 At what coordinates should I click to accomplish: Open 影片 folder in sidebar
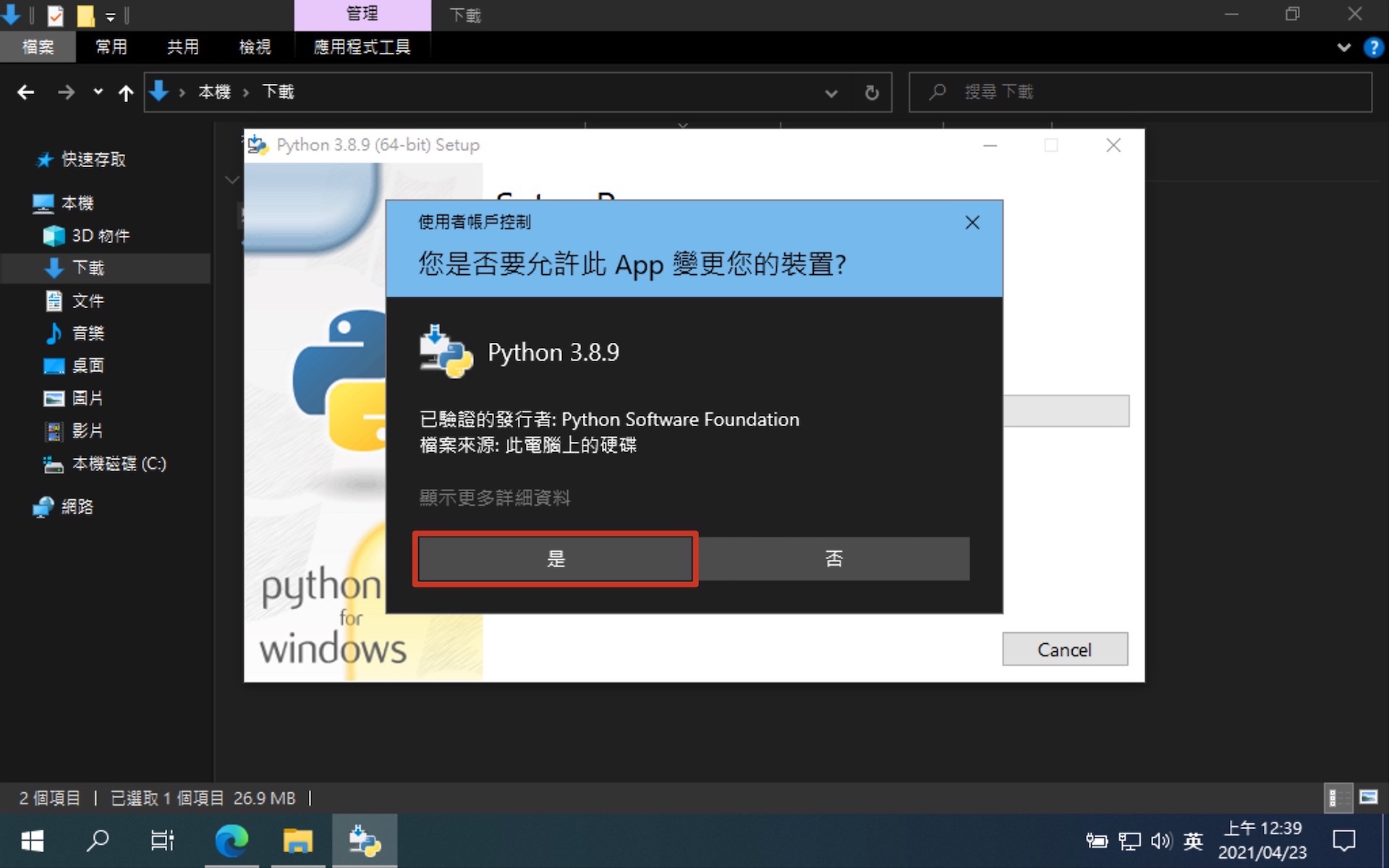point(75,431)
